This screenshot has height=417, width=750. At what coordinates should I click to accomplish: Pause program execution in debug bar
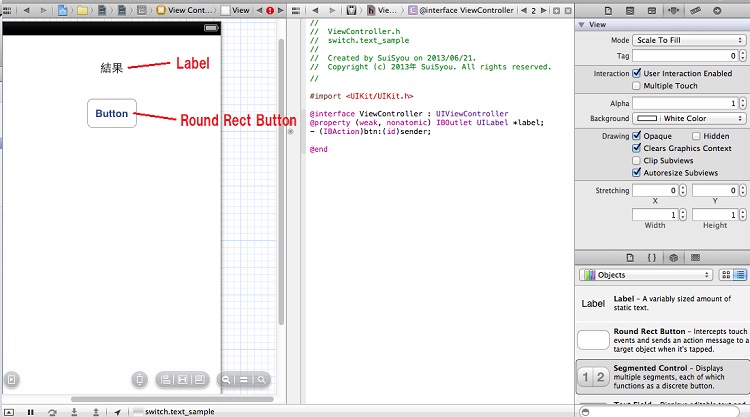click(31, 411)
